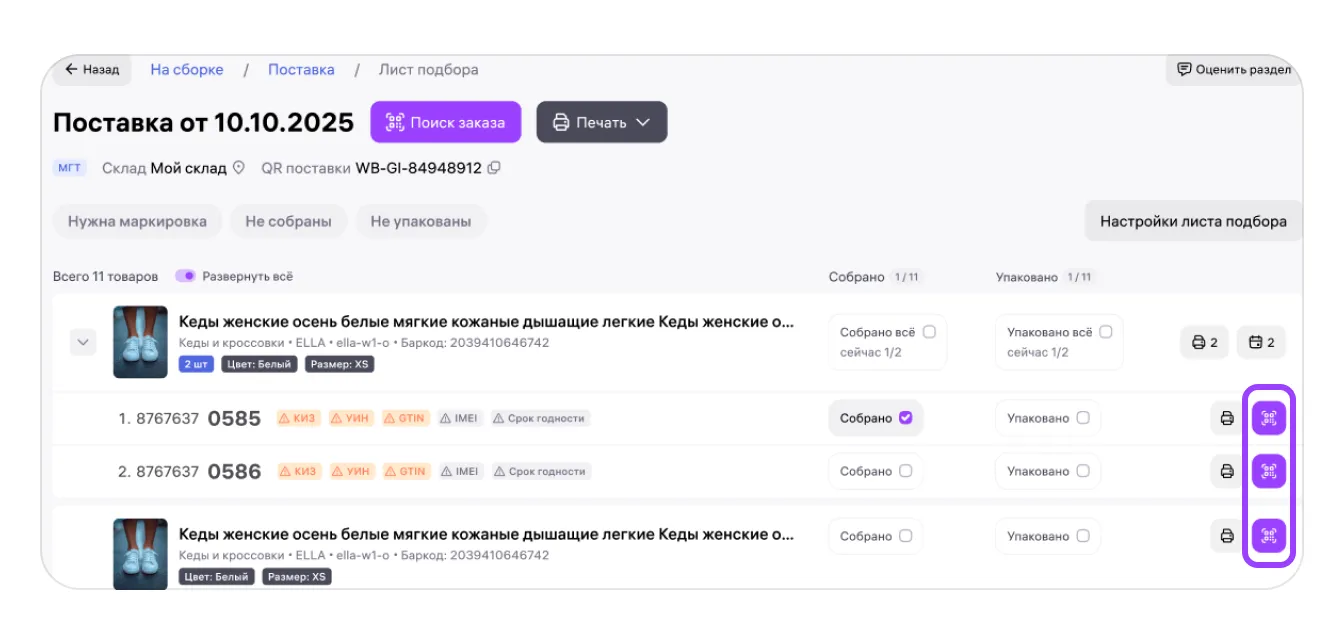The image size is (1344, 644).
Task: Copy the supply QR code WB-GI-84948912
Action: click(x=494, y=168)
